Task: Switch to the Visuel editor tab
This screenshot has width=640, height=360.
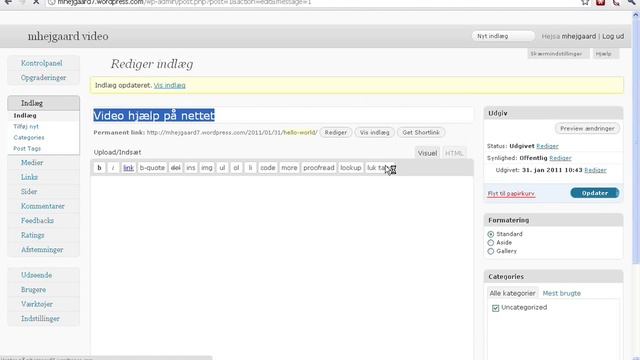Action: pos(427,153)
